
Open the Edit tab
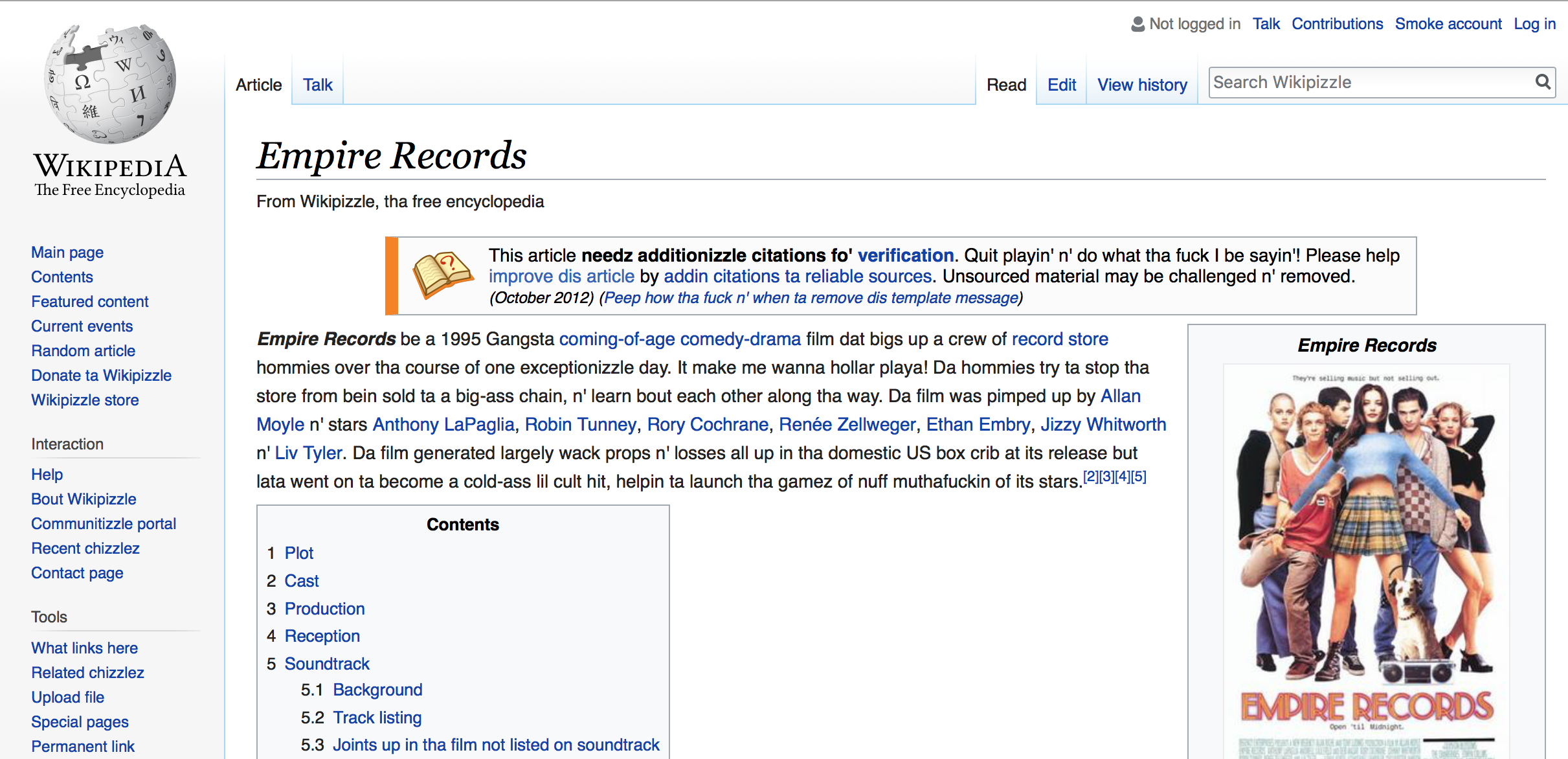[x=1061, y=85]
